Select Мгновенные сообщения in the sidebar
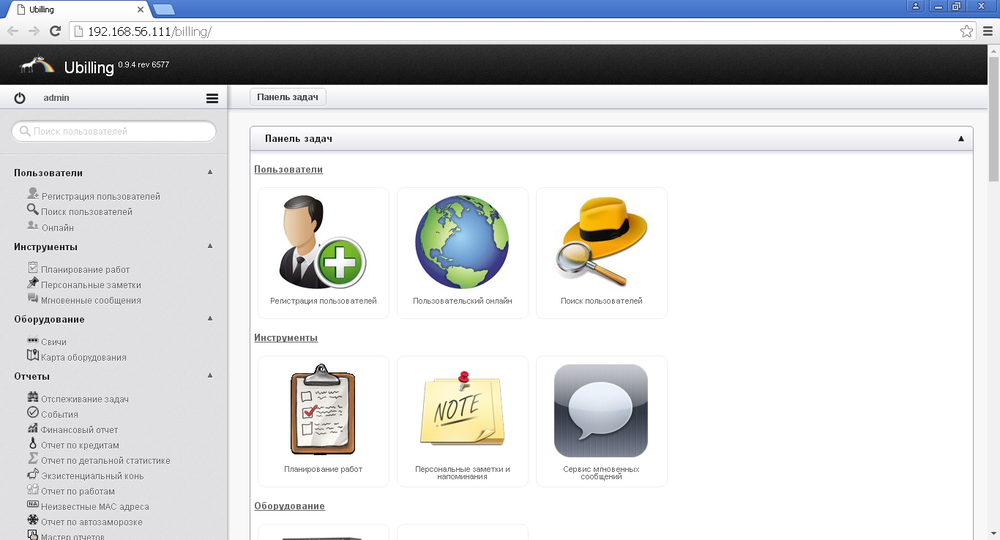This screenshot has width=1000, height=540. (x=90, y=300)
